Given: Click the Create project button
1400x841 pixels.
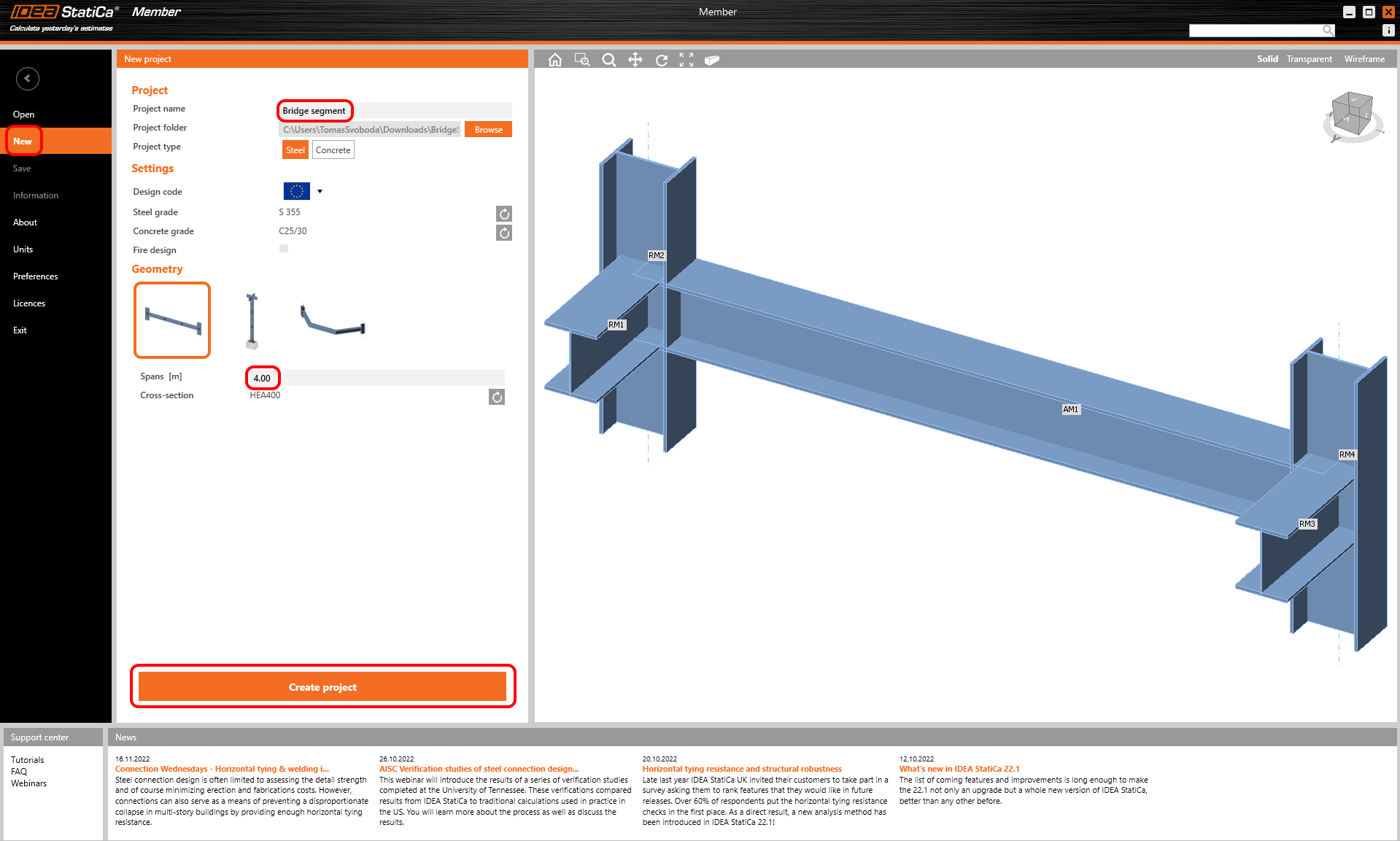Looking at the screenshot, I should click(x=322, y=686).
